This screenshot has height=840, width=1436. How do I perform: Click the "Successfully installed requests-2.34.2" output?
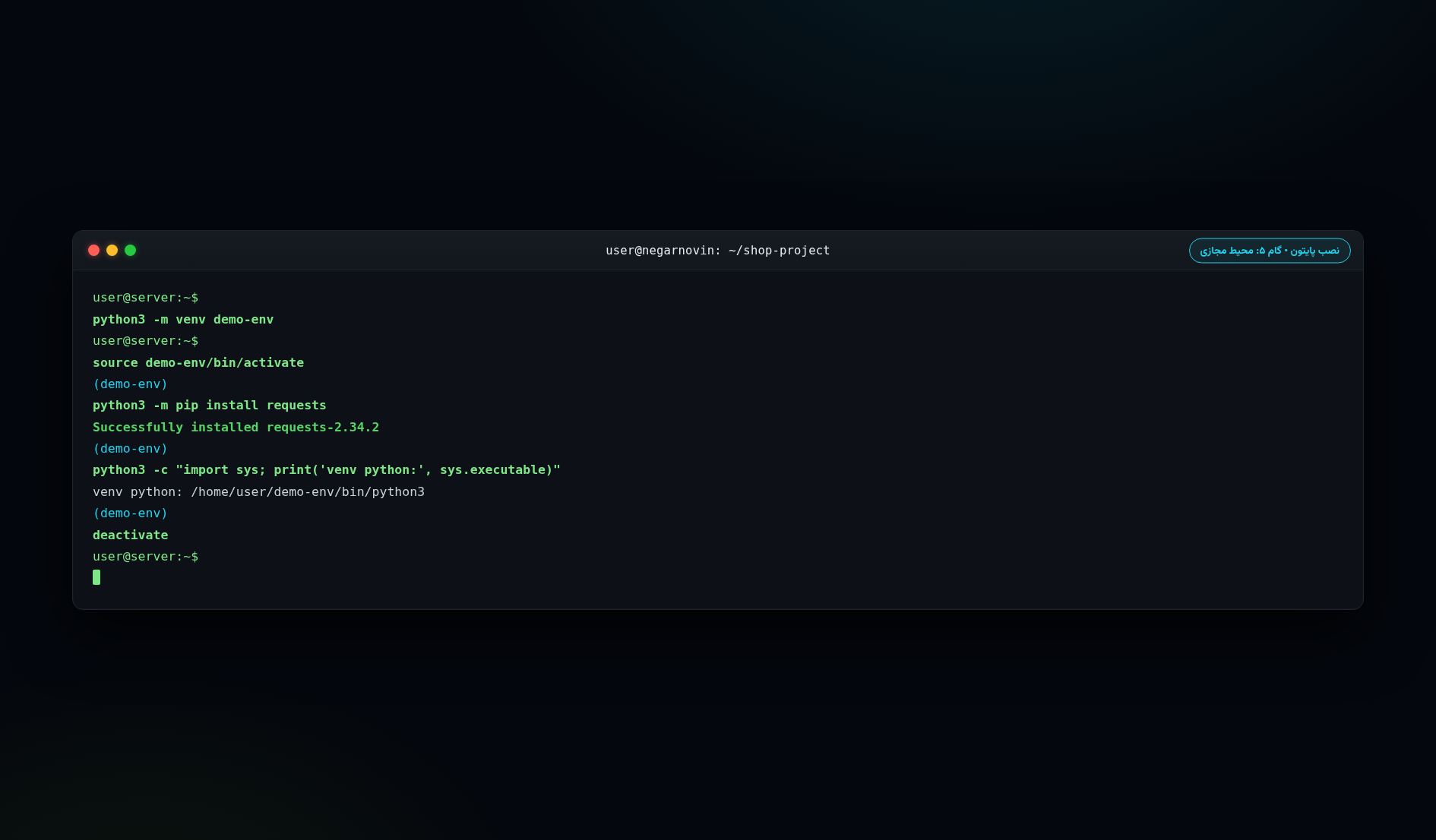[x=236, y=428]
